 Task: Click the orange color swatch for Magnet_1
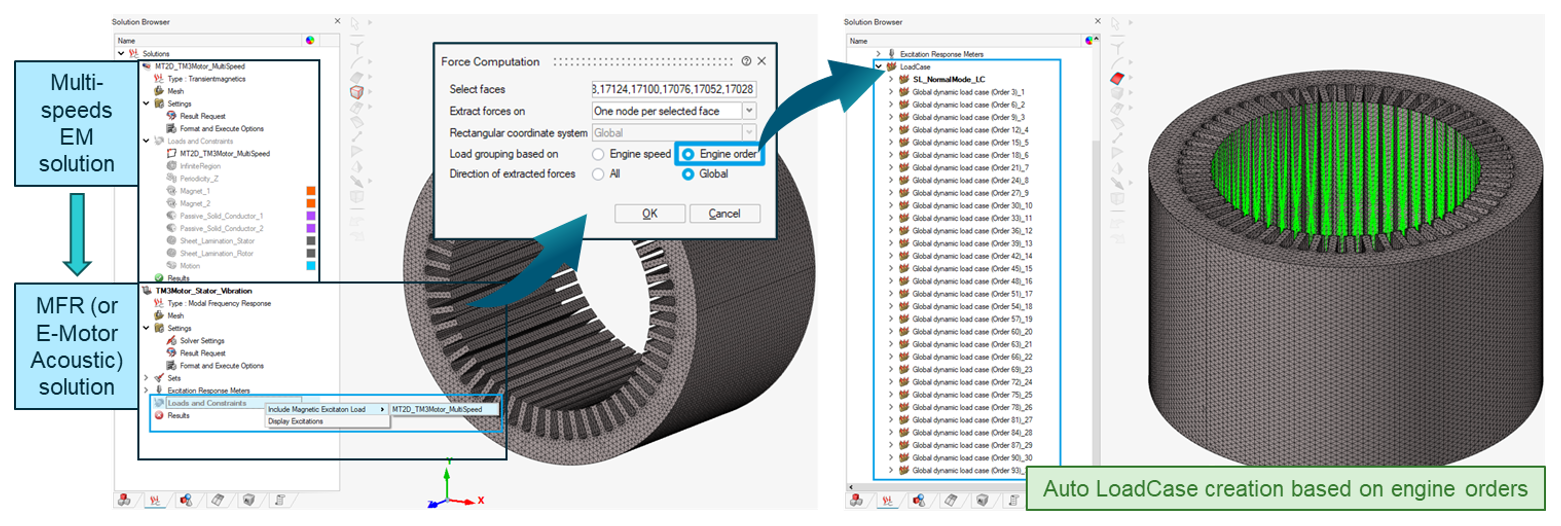(311, 191)
